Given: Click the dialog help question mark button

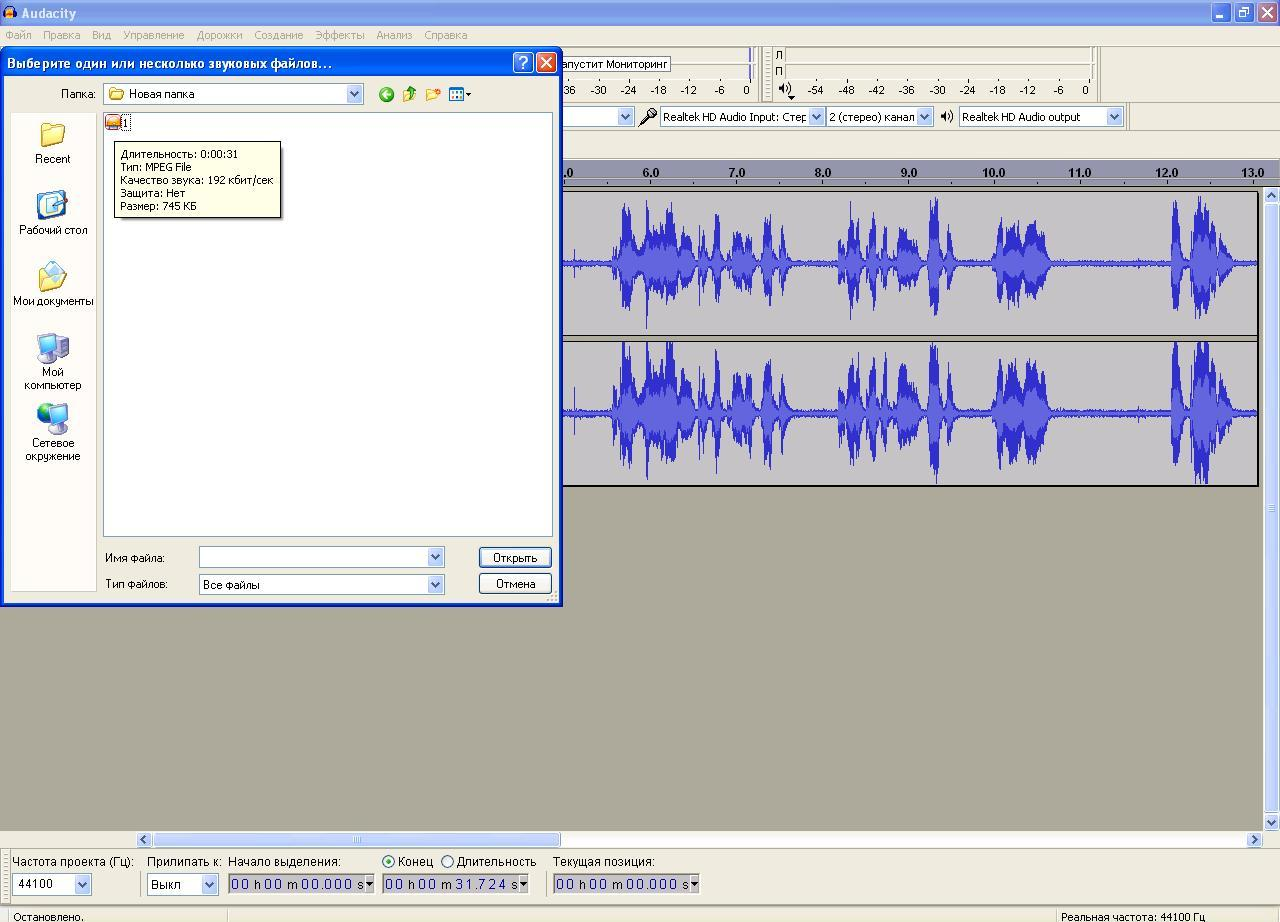Looking at the screenshot, I should click(522, 62).
